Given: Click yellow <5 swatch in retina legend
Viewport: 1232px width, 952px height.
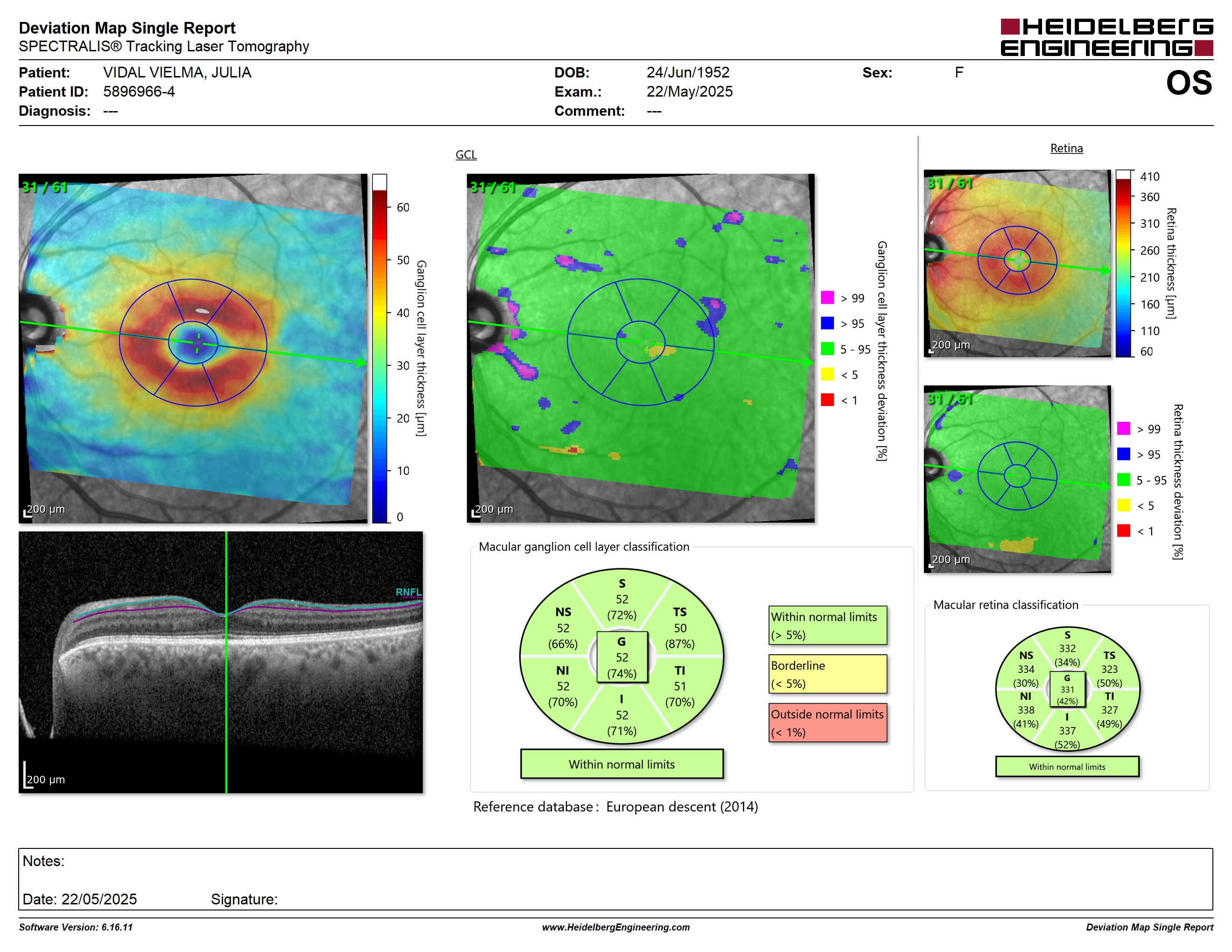Looking at the screenshot, I should tap(1123, 505).
